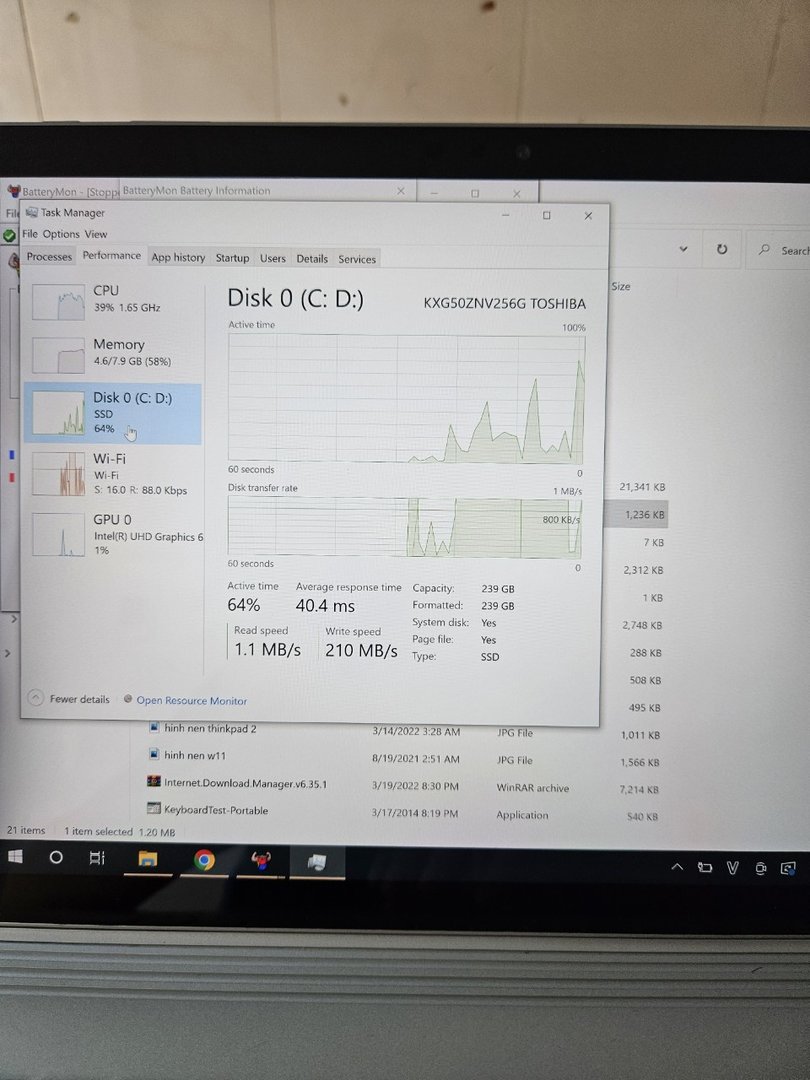Click the Open Resource Monitor link

tap(191, 701)
